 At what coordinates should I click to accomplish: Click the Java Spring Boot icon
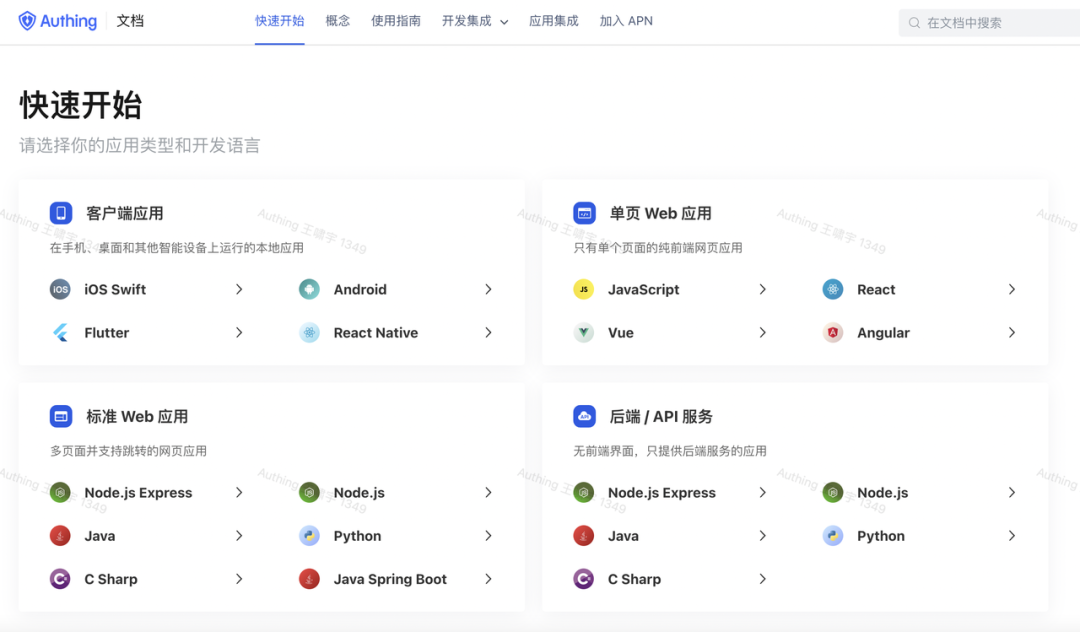(x=309, y=579)
